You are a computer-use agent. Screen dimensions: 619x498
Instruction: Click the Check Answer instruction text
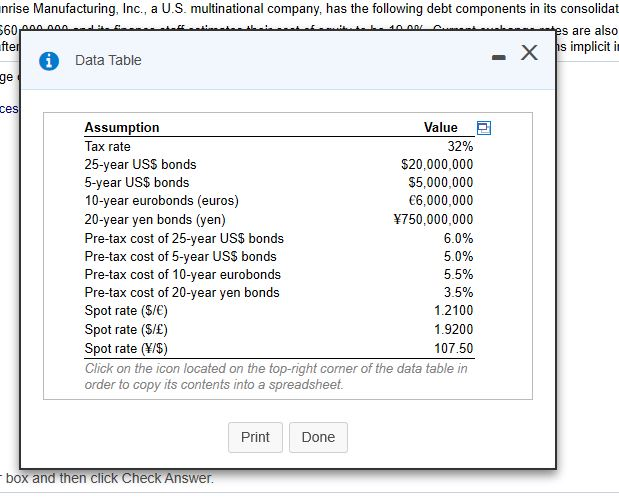107,478
